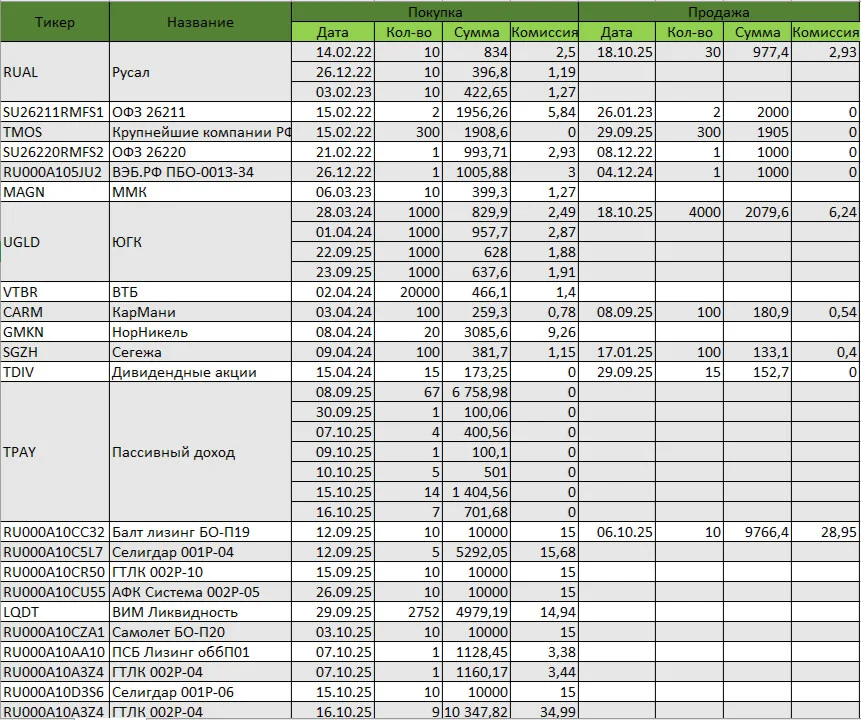861x720 pixels.
Task: Select the commission cell 1,27 for 03.02.23
Action: [x=544, y=92]
